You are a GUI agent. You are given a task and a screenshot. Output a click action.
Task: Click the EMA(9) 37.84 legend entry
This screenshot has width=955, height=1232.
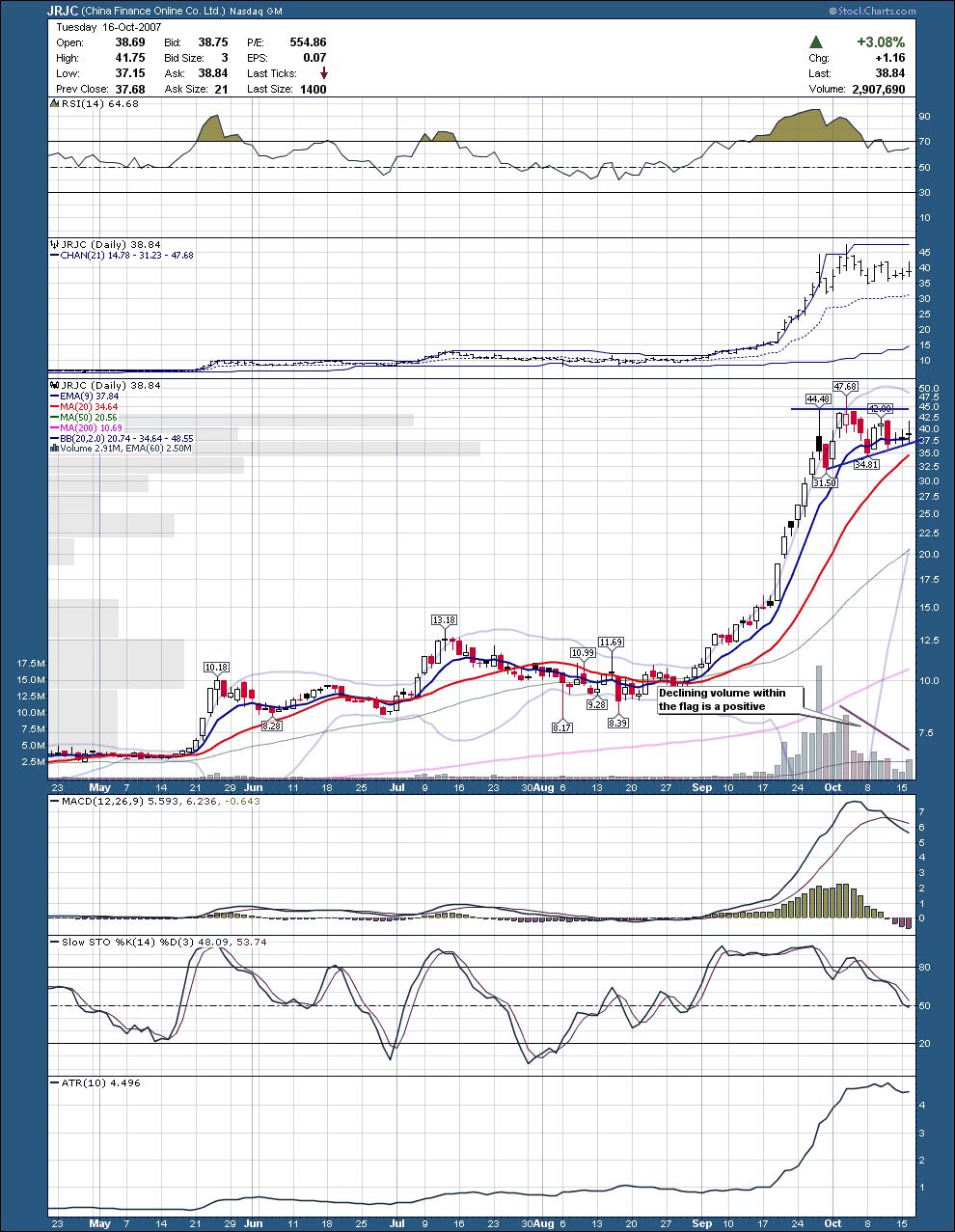click(x=89, y=396)
